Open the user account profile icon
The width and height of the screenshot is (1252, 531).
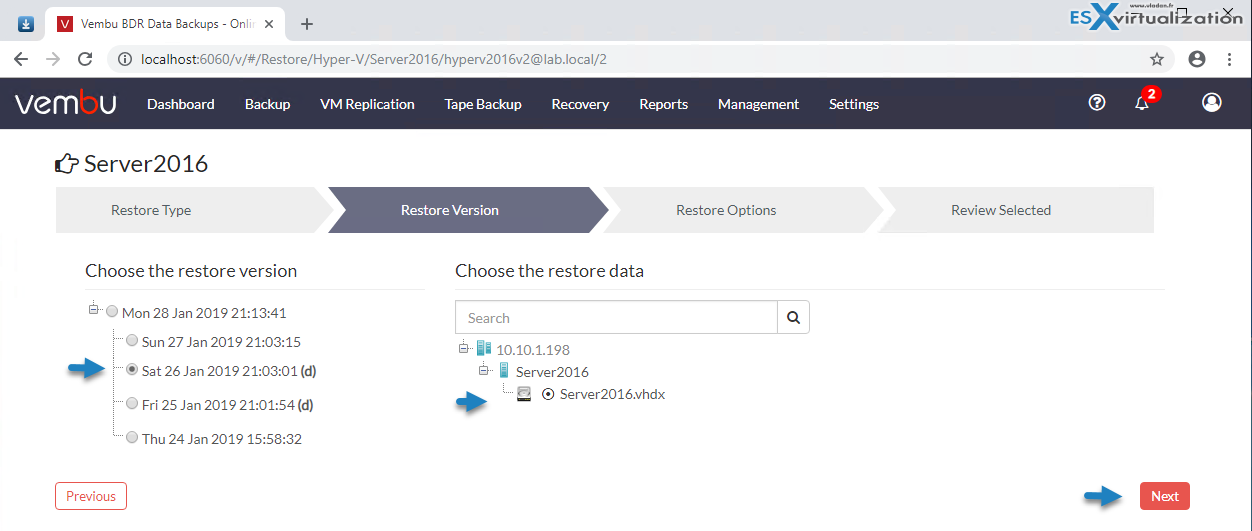(x=1212, y=102)
